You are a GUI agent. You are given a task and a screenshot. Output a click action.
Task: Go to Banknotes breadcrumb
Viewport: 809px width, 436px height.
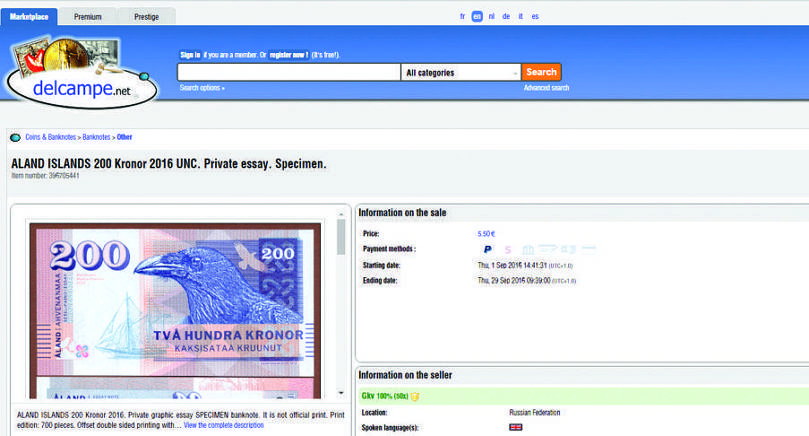96,137
